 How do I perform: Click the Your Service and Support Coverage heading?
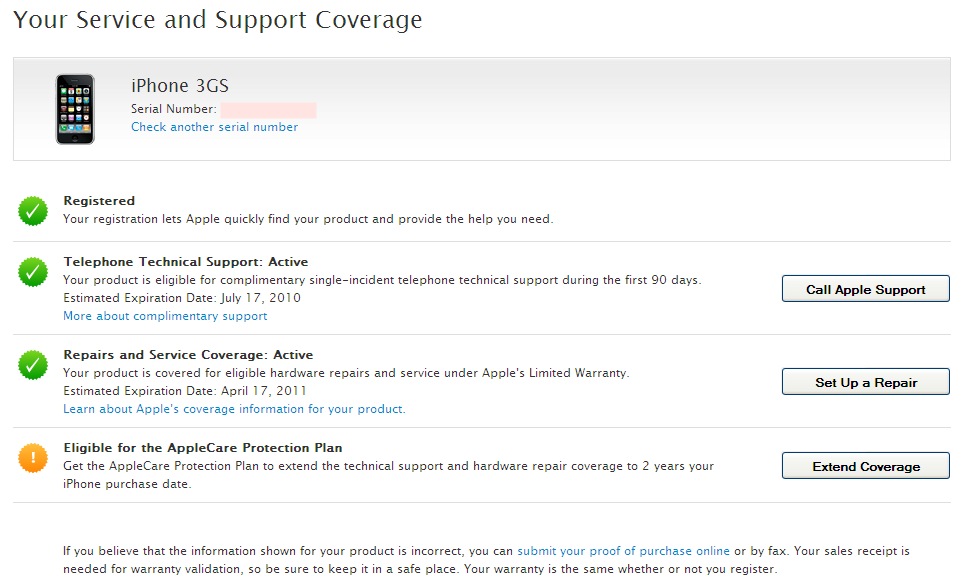[218, 20]
